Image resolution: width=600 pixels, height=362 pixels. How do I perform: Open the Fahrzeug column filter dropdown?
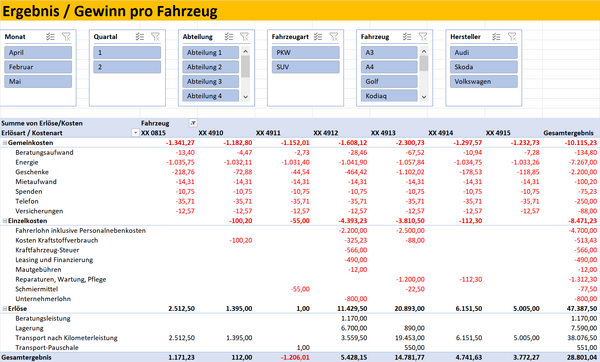coord(193,123)
